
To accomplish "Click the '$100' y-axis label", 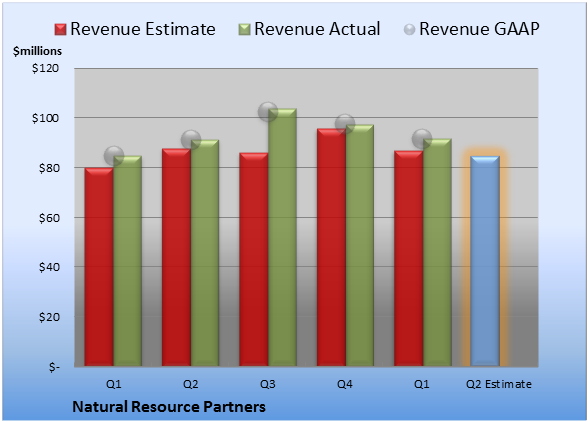I will 45,118.
